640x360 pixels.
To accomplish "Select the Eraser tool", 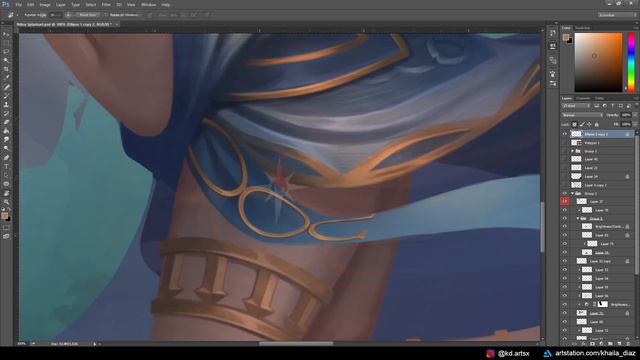I will point(6,122).
